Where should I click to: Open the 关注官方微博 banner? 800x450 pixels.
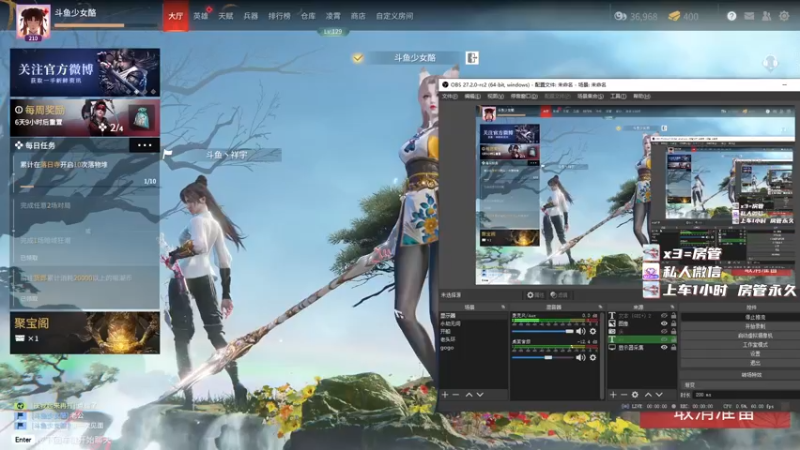pyautogui.click(x=85, y=72)
